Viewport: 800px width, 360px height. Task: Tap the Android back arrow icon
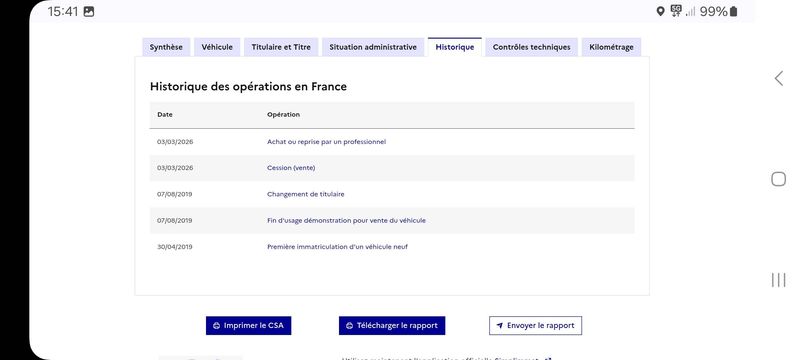[x=778, y=78]
